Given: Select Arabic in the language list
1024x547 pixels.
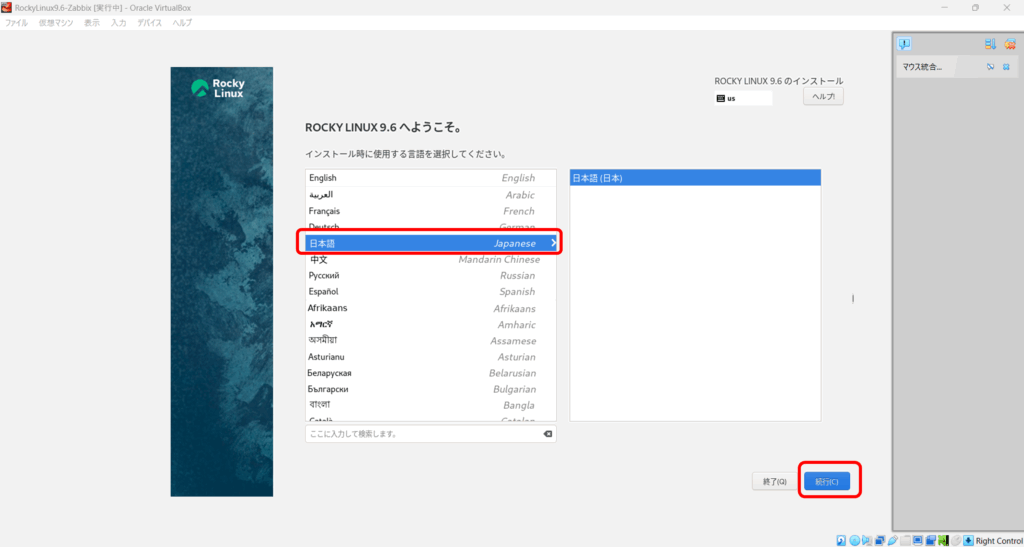Looking at the screenshot, I should click(430, 195).
